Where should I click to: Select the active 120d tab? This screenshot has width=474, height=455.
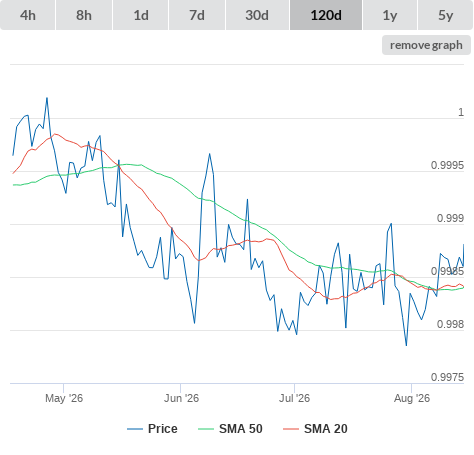(326, 15)
